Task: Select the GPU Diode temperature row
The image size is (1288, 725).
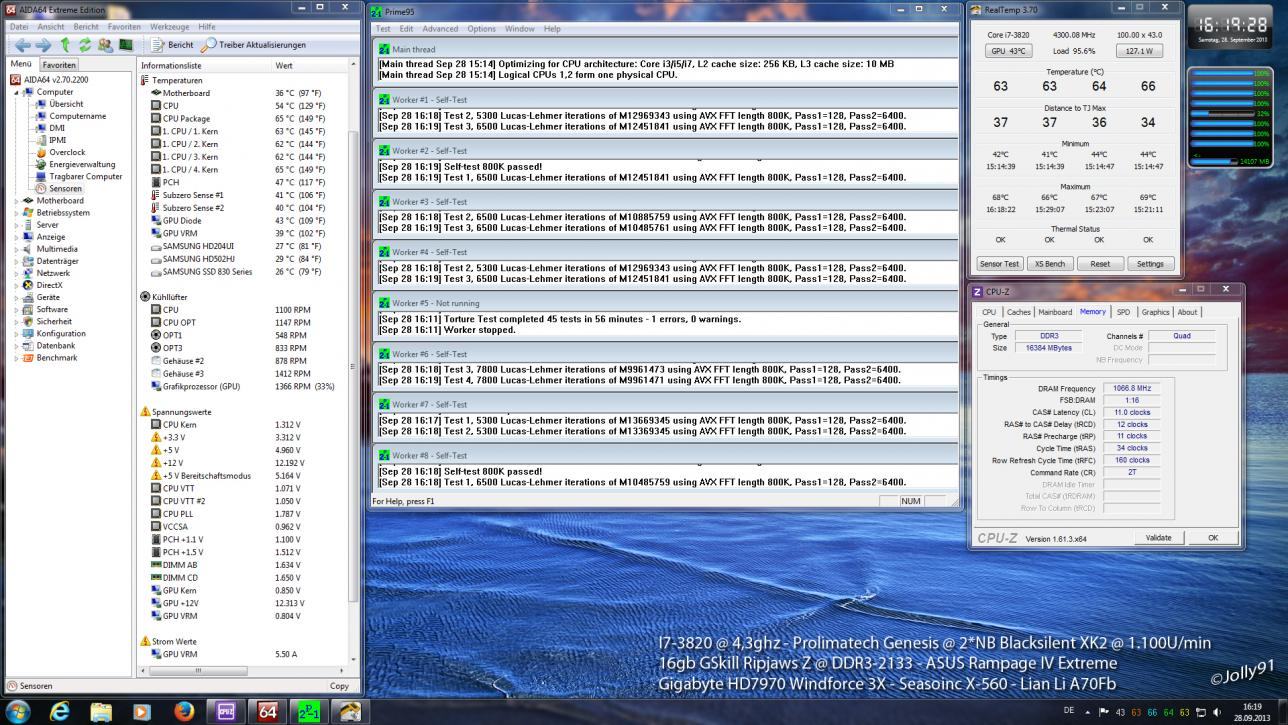Action: (242, 221)
